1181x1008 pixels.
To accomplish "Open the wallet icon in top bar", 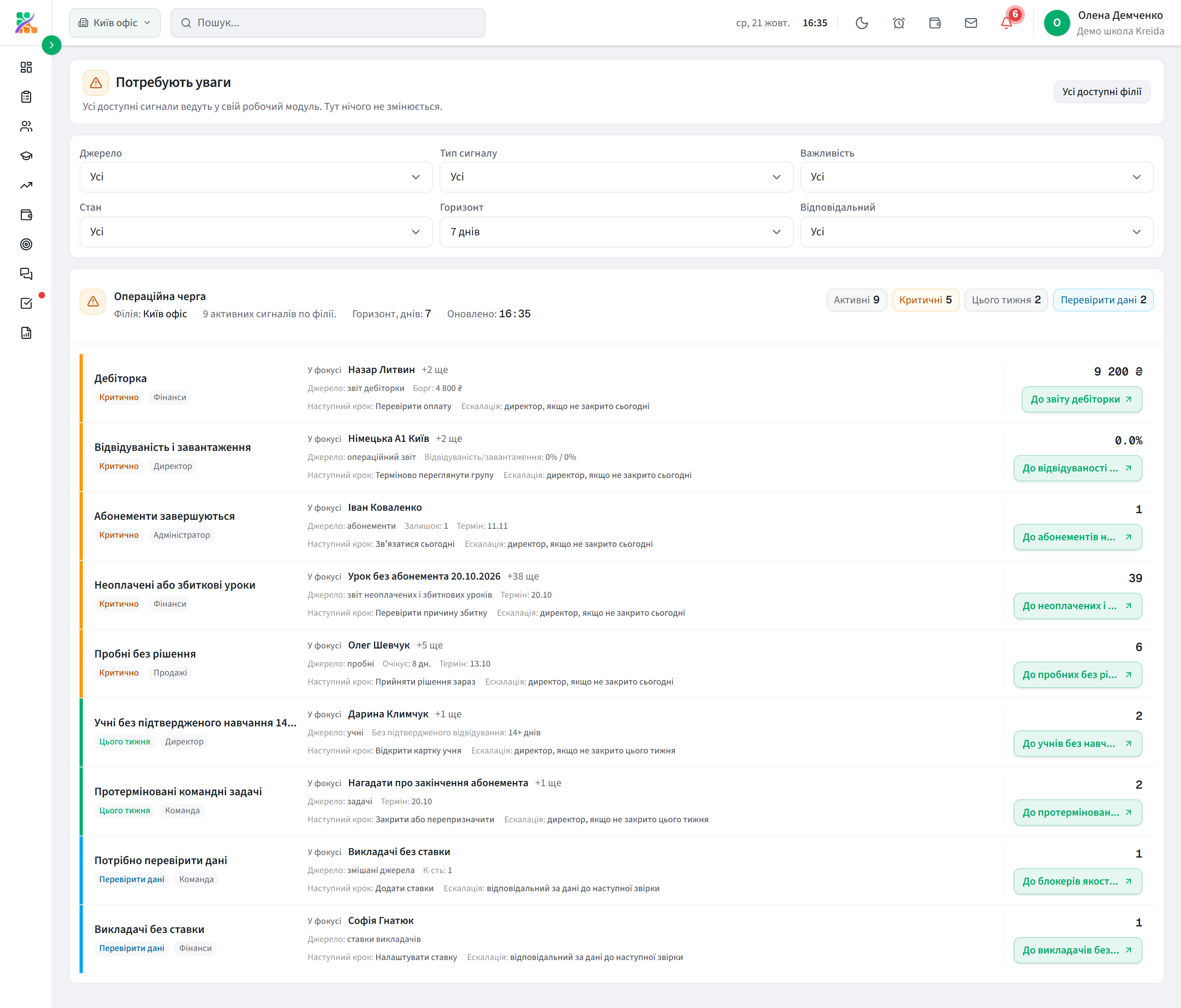I will [935, 23].
